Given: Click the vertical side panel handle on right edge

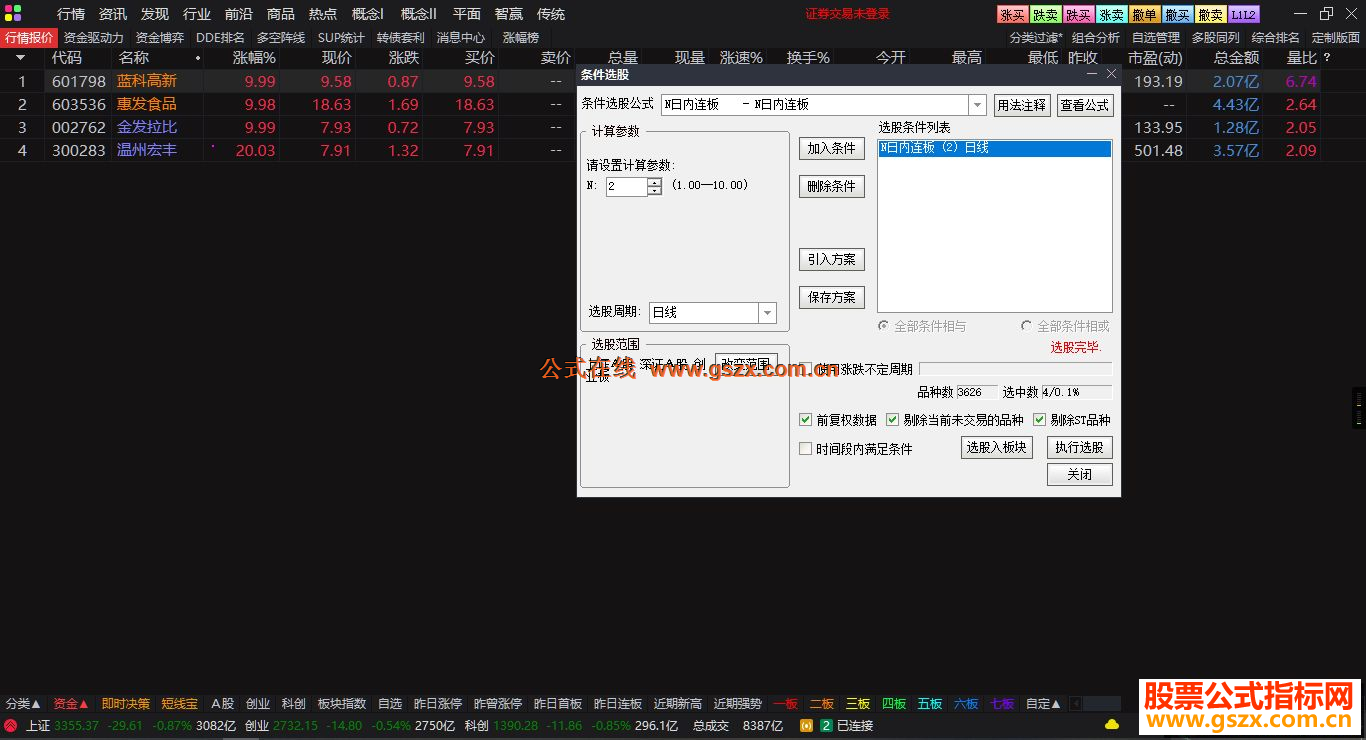Looking at the screenshot, I should pos(1358,409).
